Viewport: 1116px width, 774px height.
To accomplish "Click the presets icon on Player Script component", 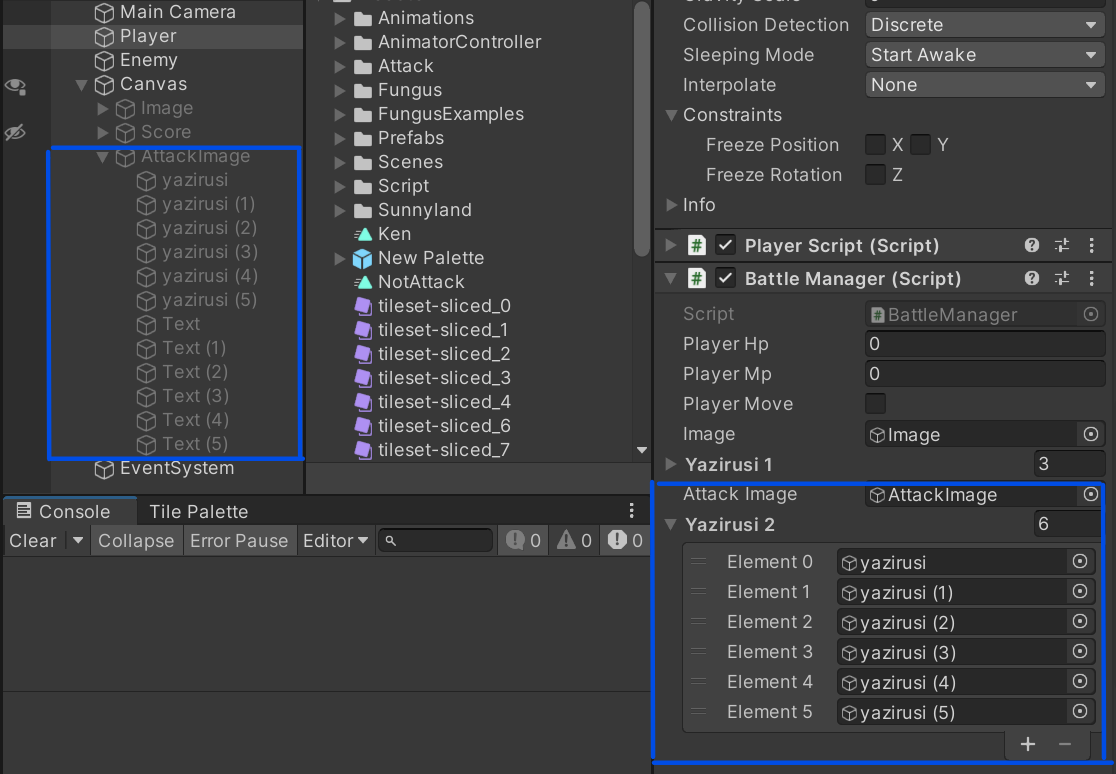I will click(x=1062, y=245).
